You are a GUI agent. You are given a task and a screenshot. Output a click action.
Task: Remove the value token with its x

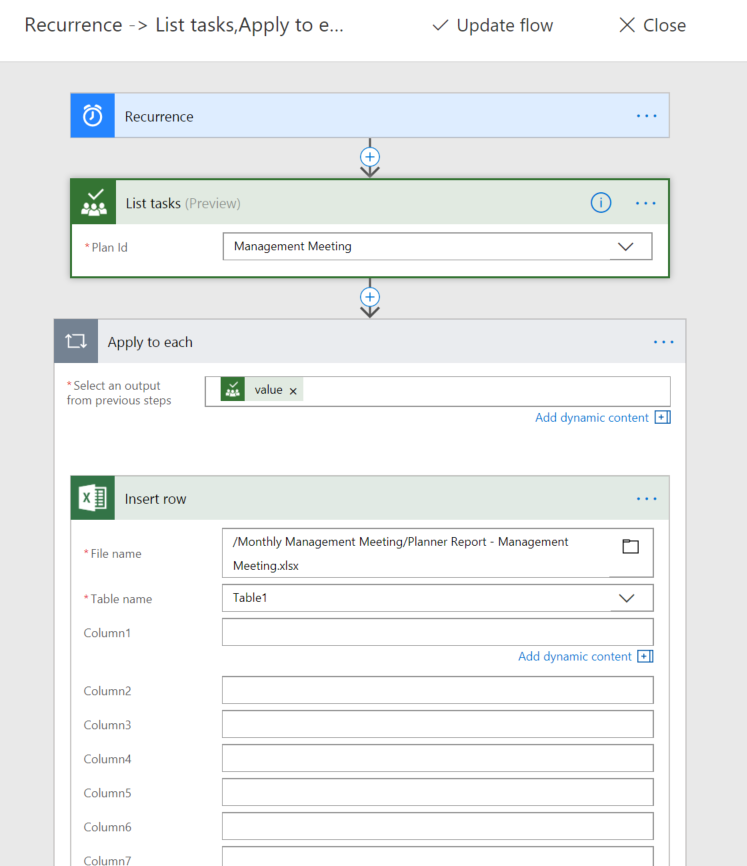[x=293, y=391]
